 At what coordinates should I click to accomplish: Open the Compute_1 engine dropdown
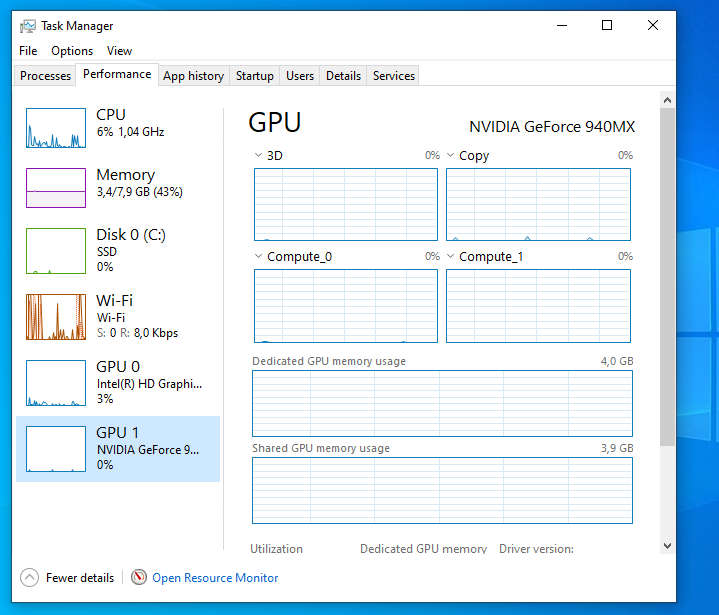451,257
